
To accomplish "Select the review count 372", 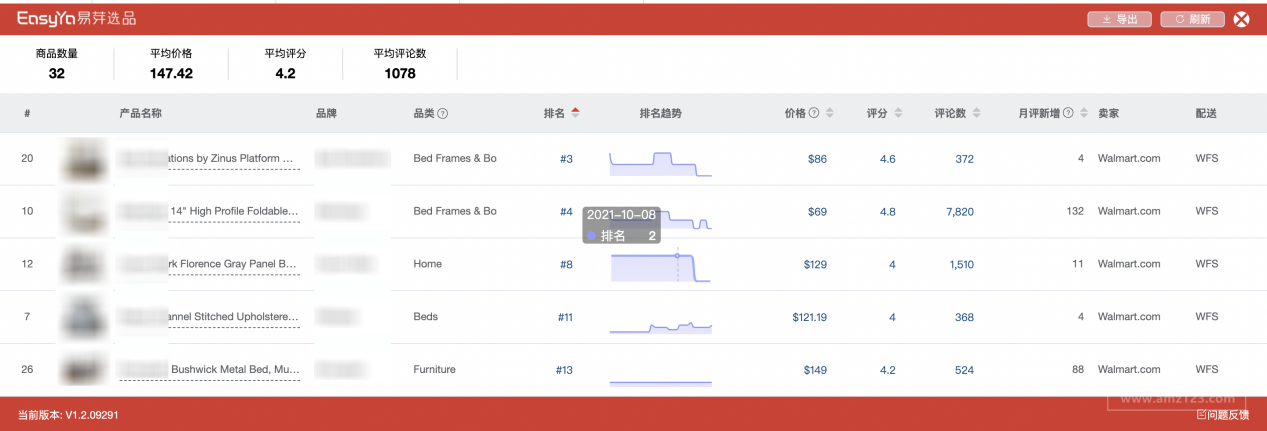I will point(964,159).
